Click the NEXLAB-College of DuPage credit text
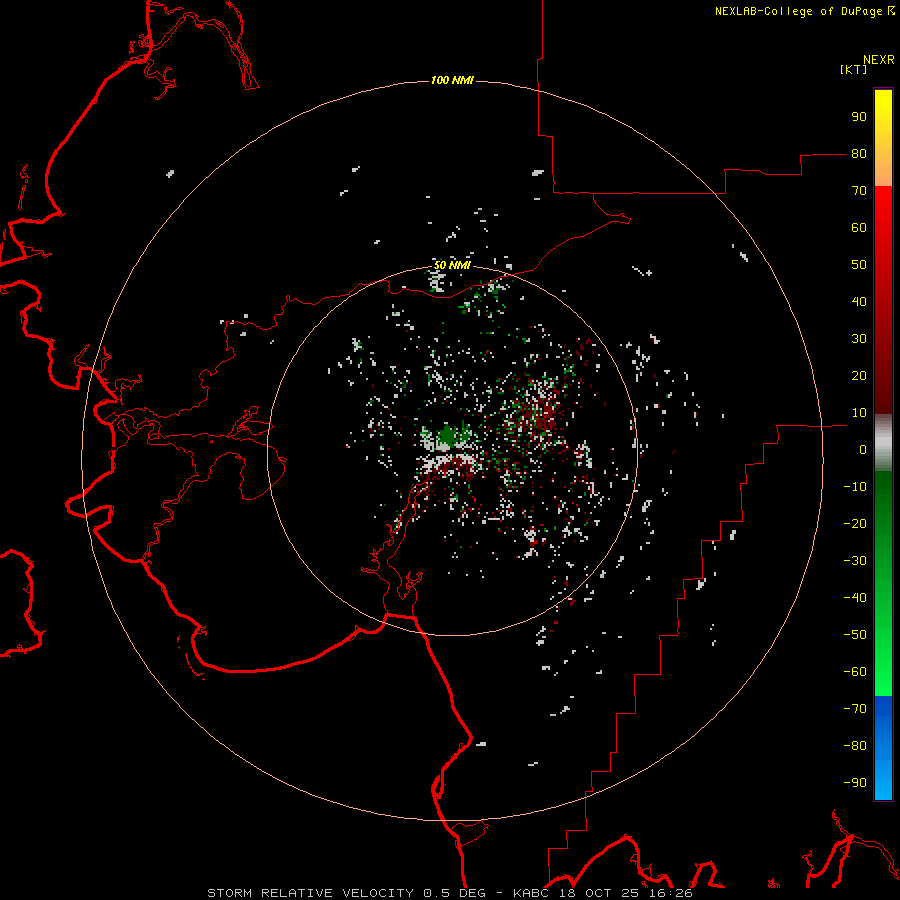The height and width of the screenshot is (900, 900). [805, 11]
